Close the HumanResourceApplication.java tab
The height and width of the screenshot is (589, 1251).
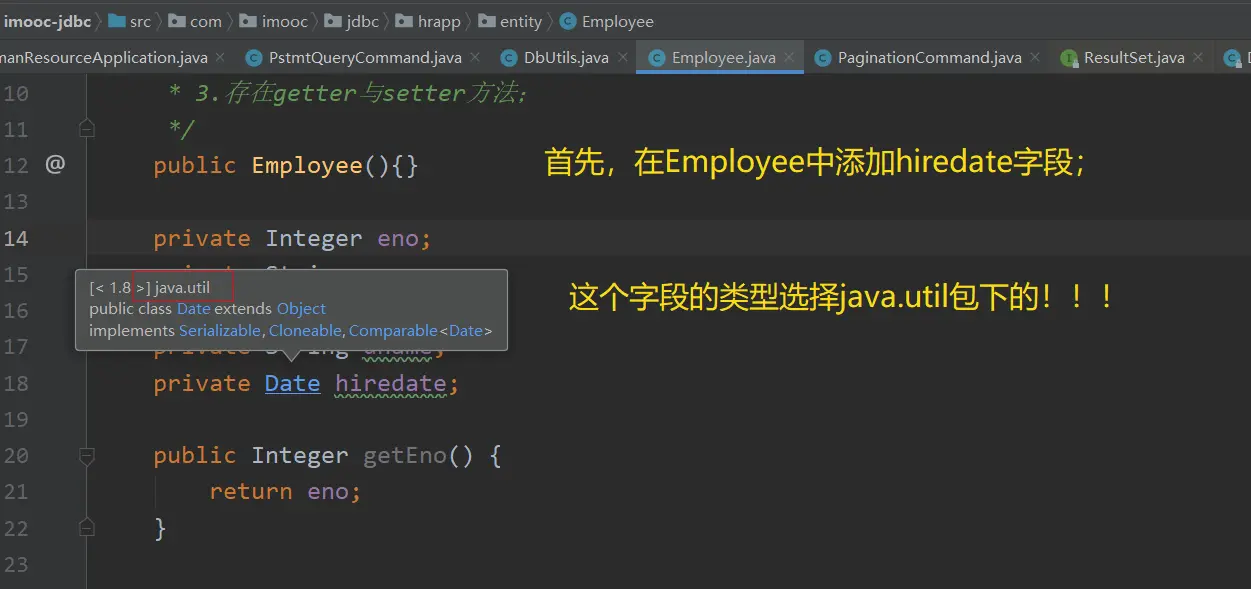pos(220,58)
